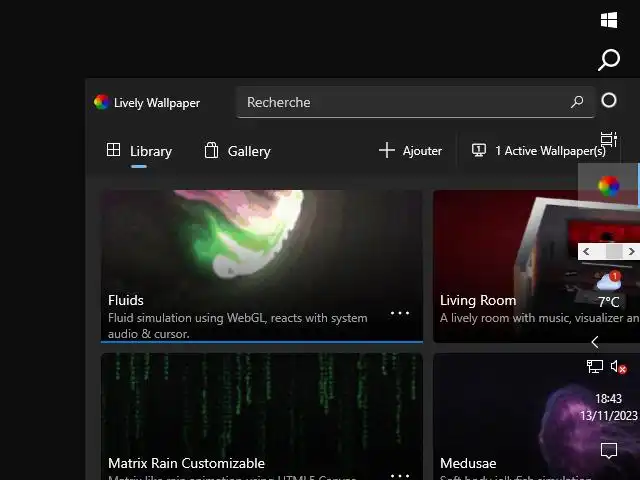
Task: Click the taskbar scroll right arrow
Action: tap(631, 251)
